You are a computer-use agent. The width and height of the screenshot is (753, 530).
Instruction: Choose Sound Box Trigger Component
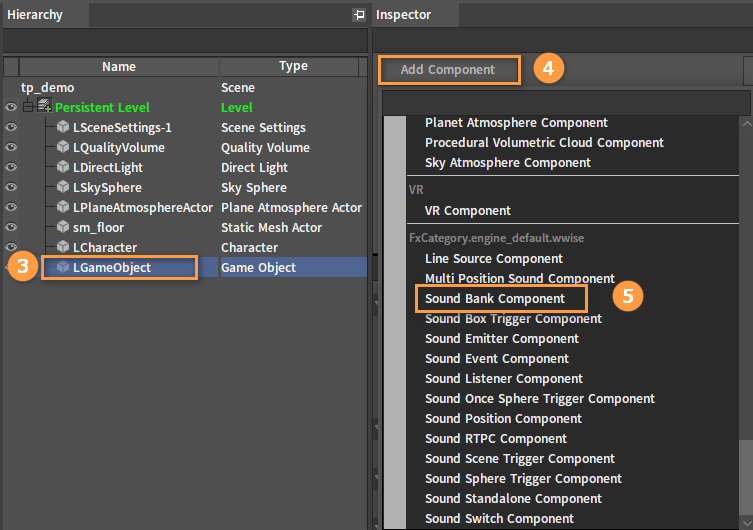tap(513, 319)
